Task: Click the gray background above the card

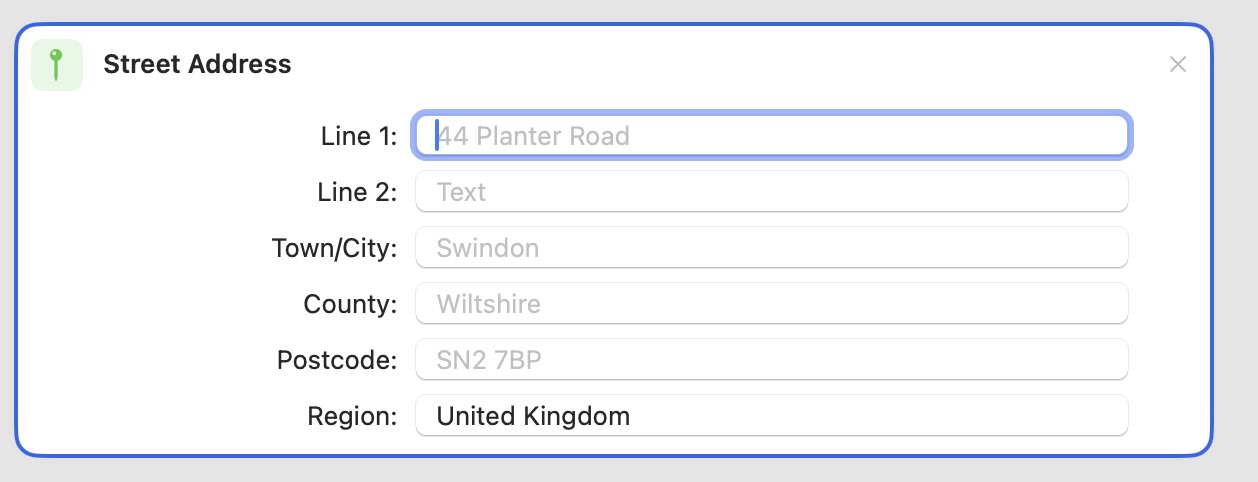Action: coord(629,10)
